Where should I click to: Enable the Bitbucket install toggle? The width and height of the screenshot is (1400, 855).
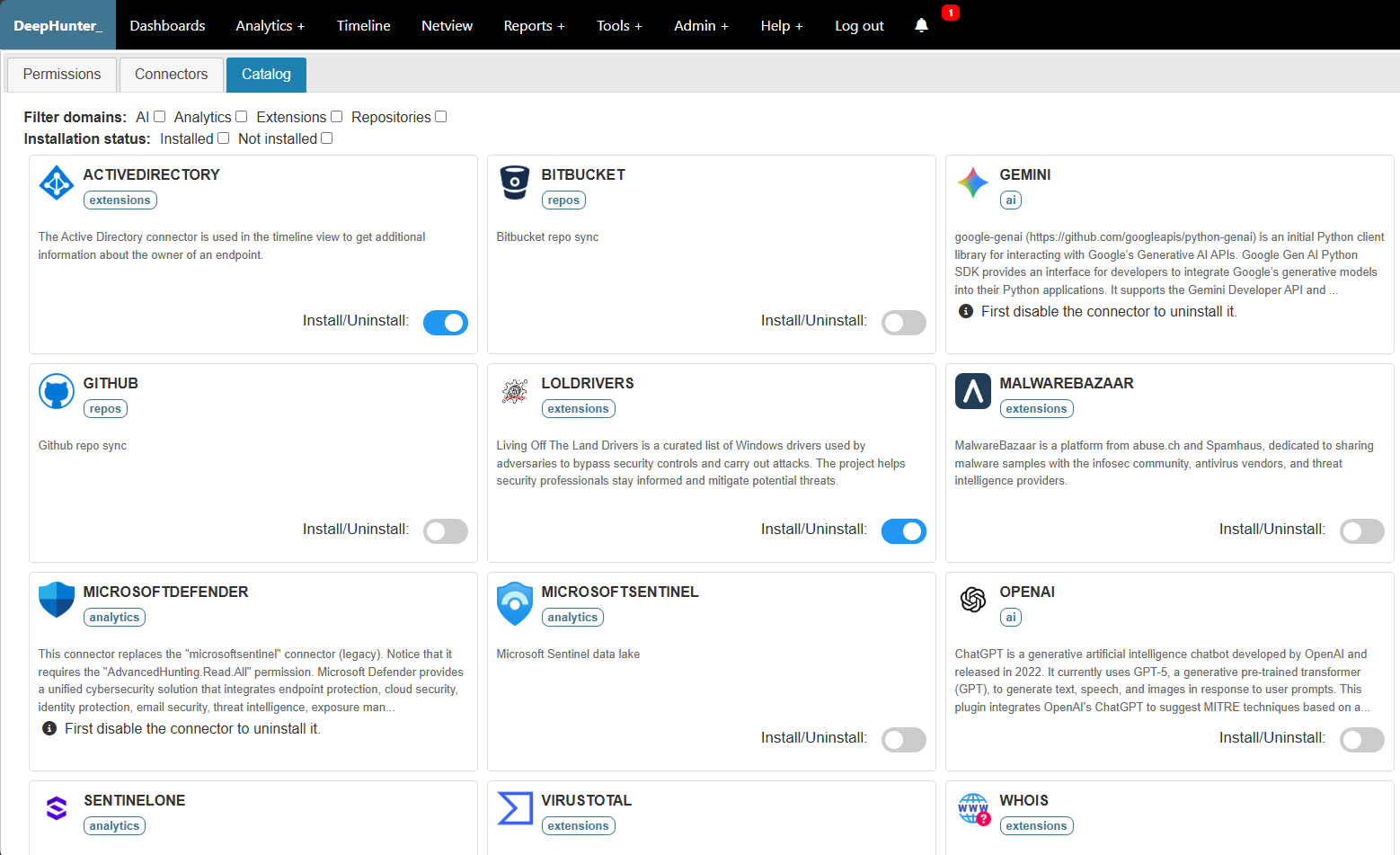[x=904, y=323]
